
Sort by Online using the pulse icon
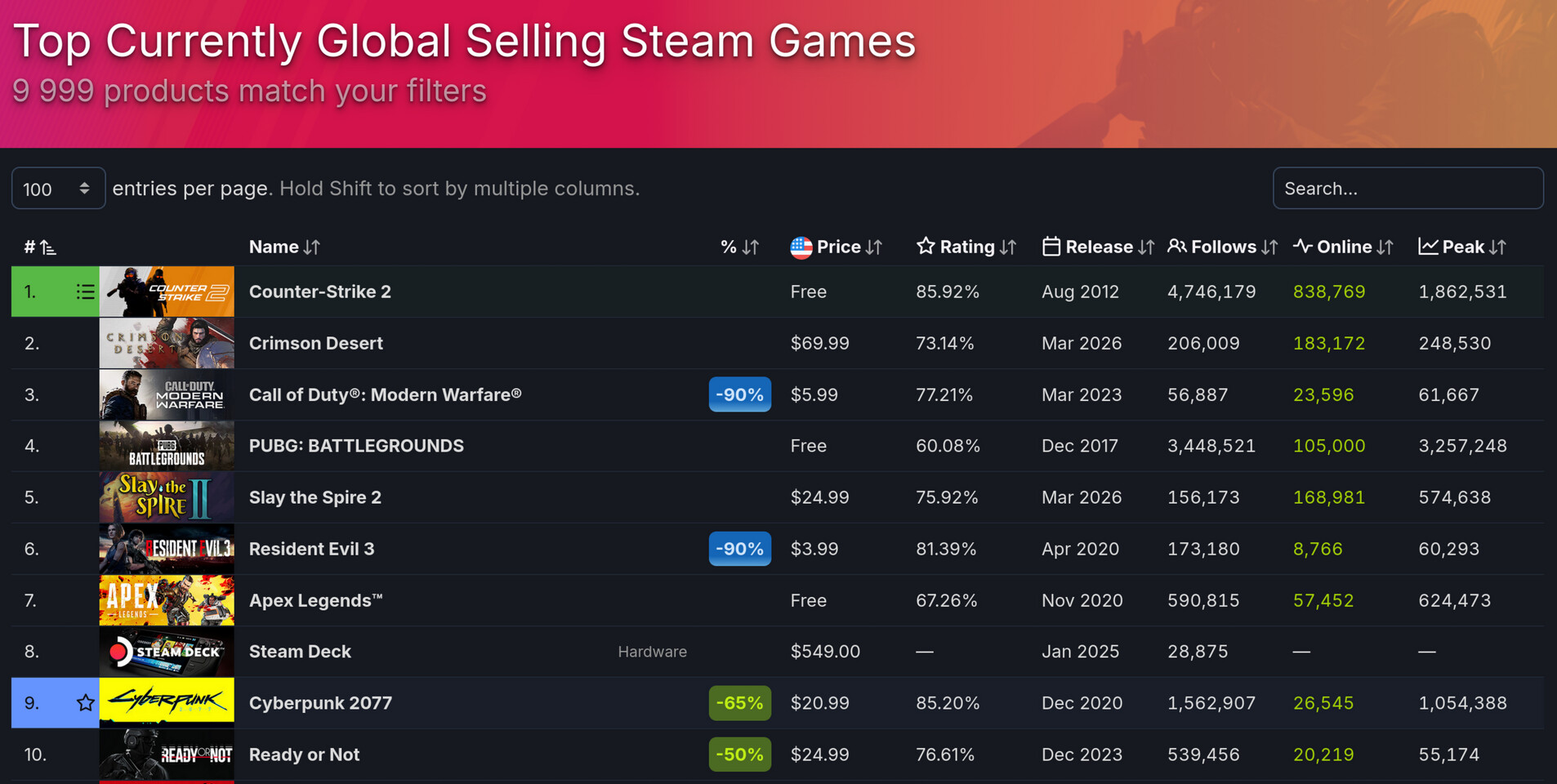click(1302, 247)
